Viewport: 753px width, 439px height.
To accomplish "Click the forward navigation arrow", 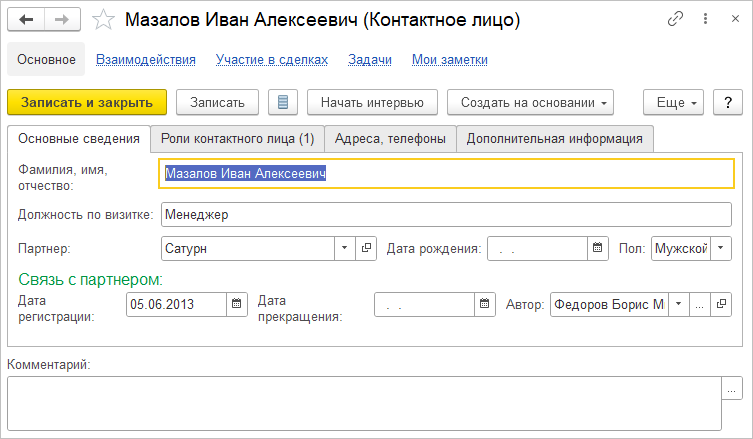I will [x=61, y=20].
